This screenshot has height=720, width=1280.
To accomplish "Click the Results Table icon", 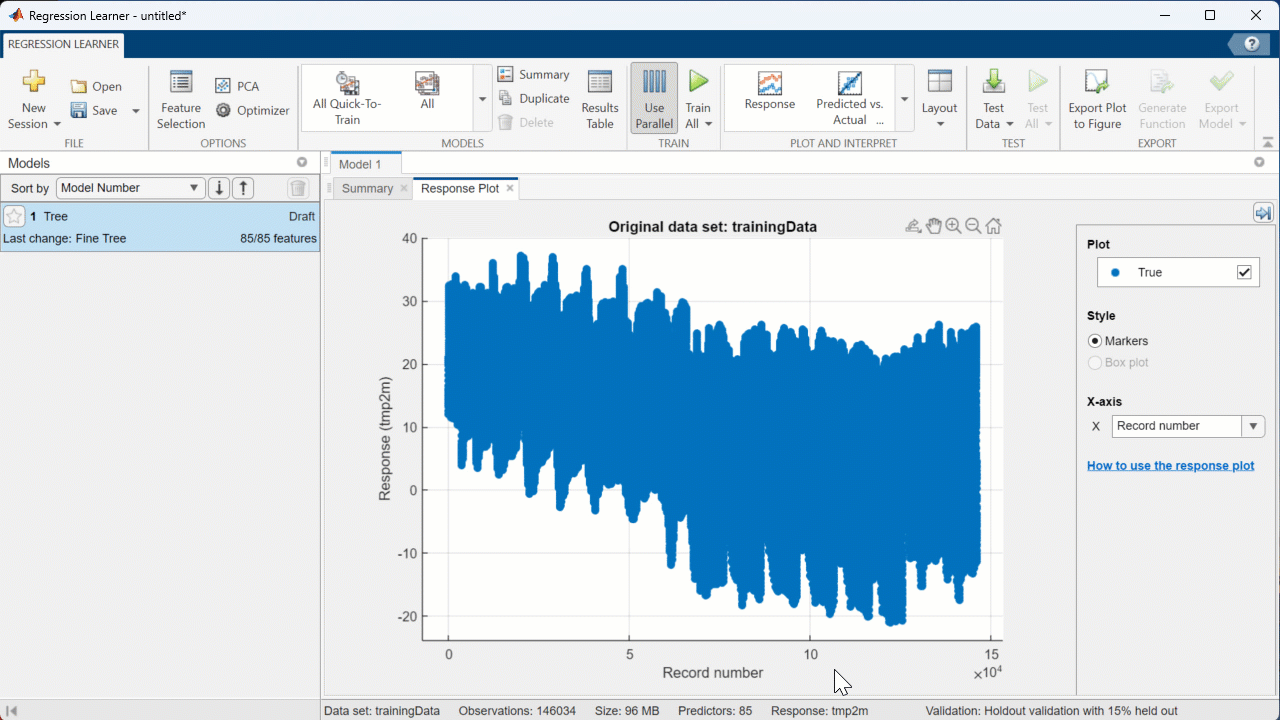I will point(600,100).
